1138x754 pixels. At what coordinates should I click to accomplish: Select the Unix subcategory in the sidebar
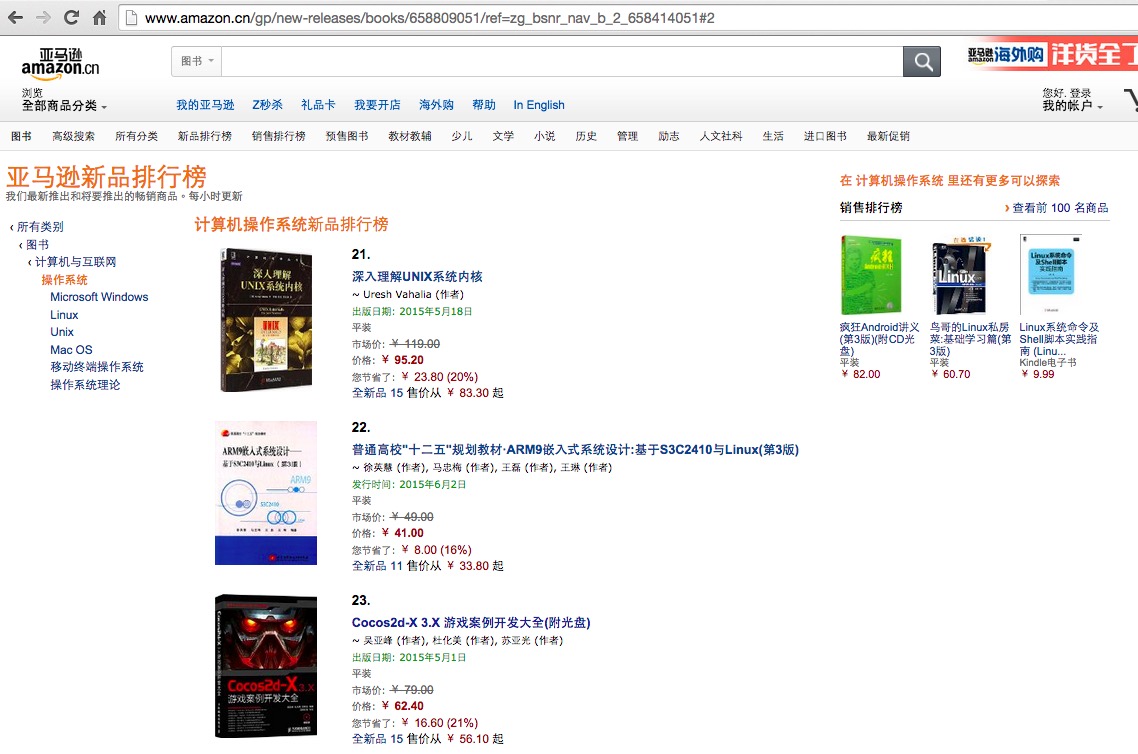[x=62, y=332]
